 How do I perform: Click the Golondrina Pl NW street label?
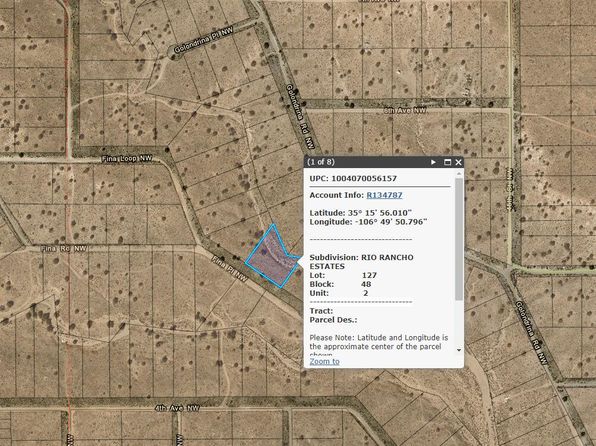pyautogui.click(x=204, y=40)
